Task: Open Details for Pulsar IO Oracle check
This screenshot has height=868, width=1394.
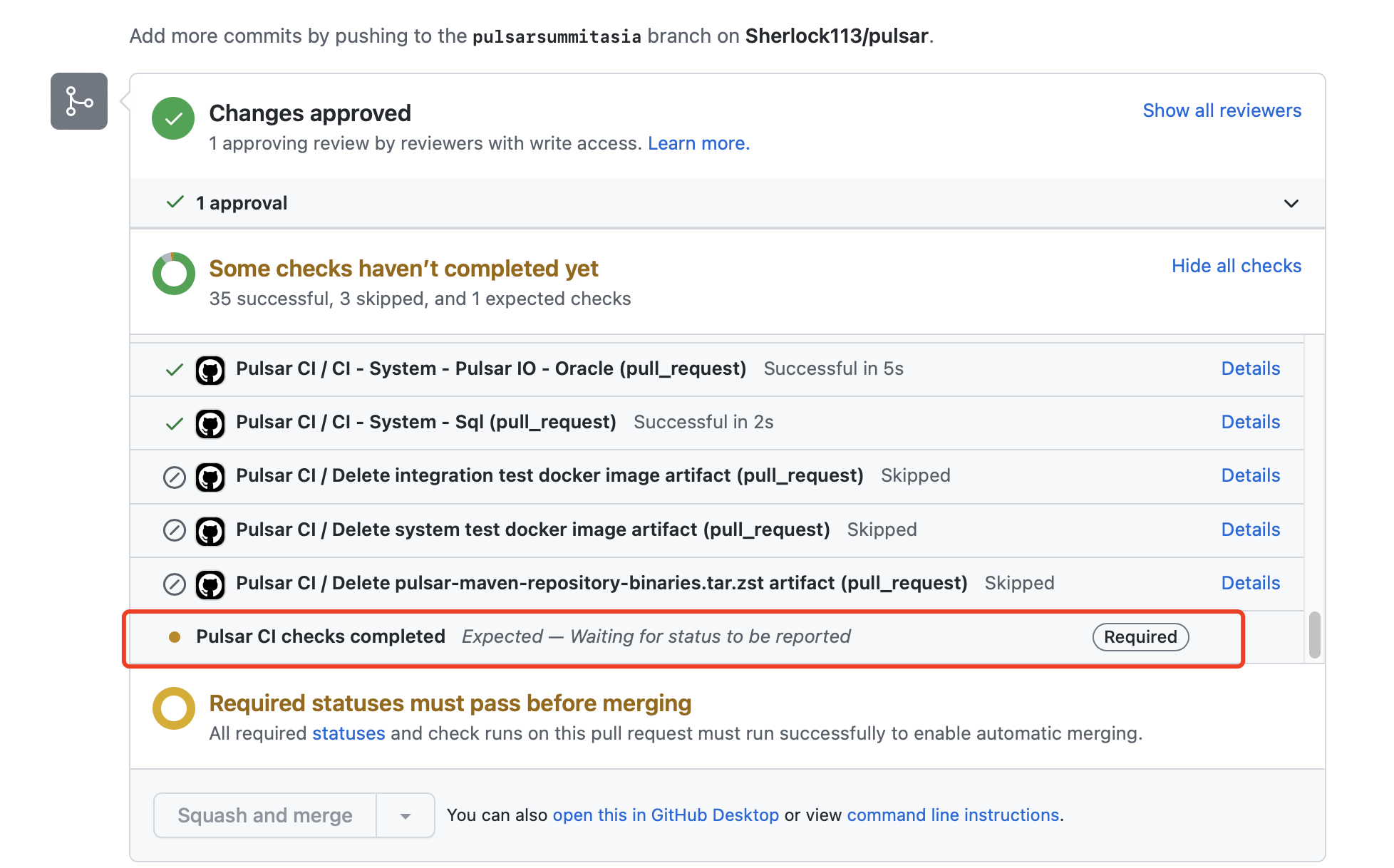Action: tap(1251, 368)
